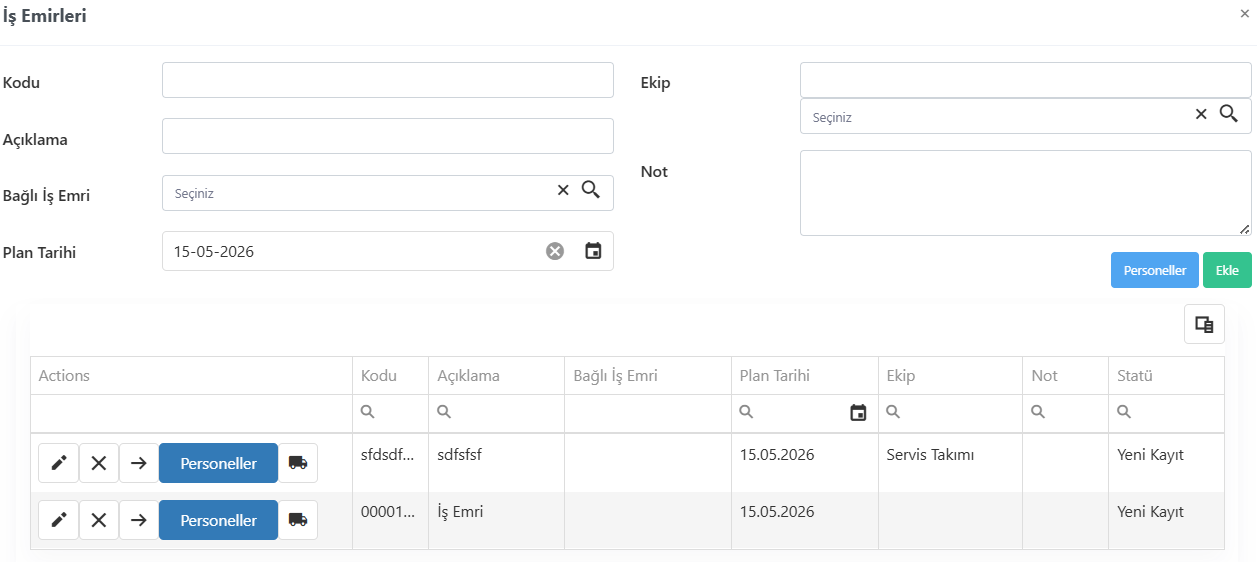Edit the sfdsdf row with pencil icon
This screenshot has height=562, width=1257.
(x=58, y=463)
